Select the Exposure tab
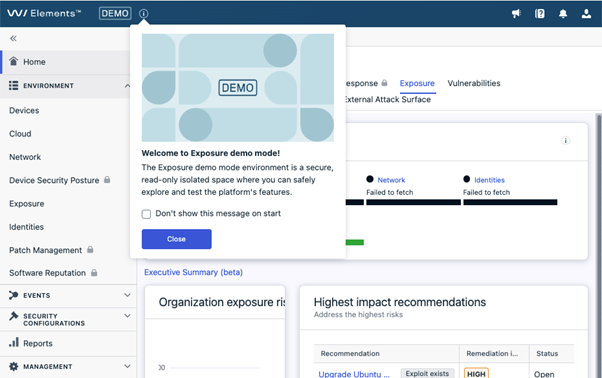 point(417,83)
